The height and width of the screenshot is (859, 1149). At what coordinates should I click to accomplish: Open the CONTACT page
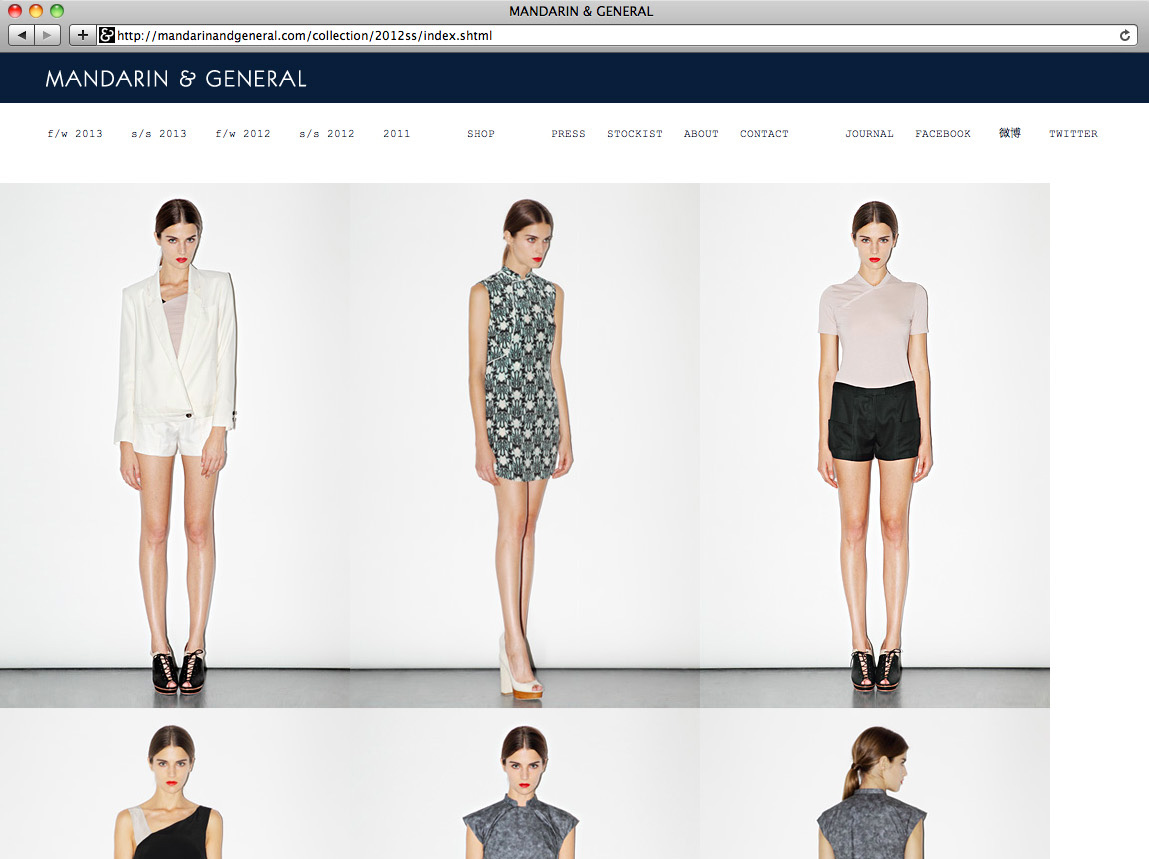click(764, 133)
